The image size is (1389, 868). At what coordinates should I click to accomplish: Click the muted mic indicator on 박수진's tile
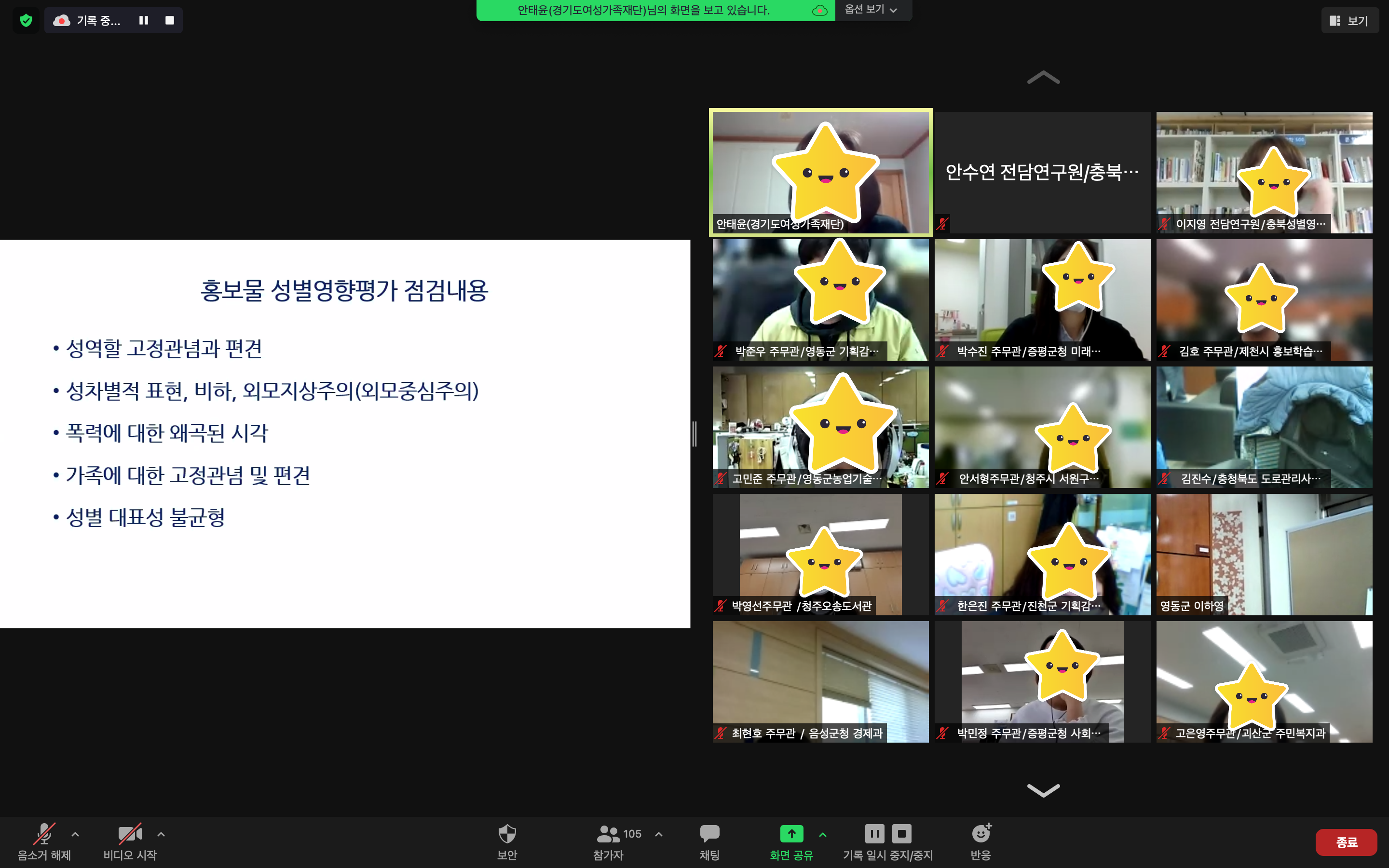(942, 353)
